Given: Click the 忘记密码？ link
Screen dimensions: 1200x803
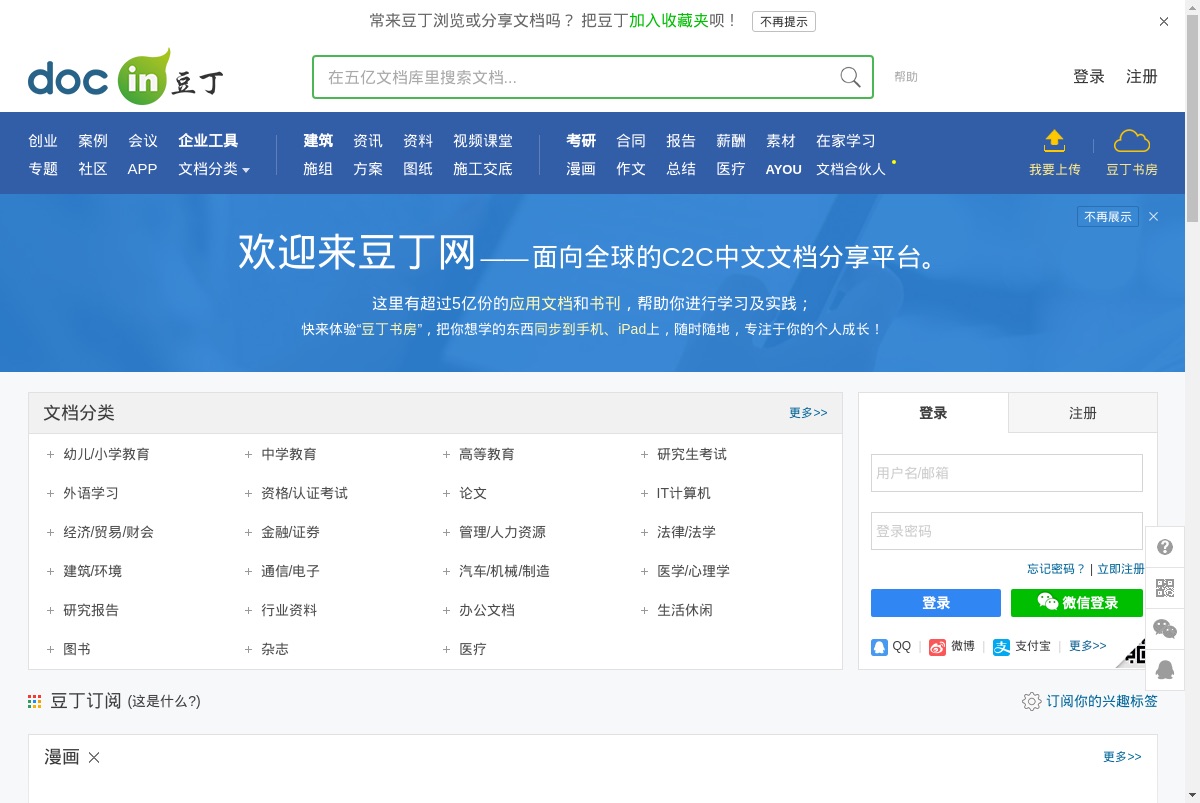Looking at the screenshot, I should (1056, 569).
